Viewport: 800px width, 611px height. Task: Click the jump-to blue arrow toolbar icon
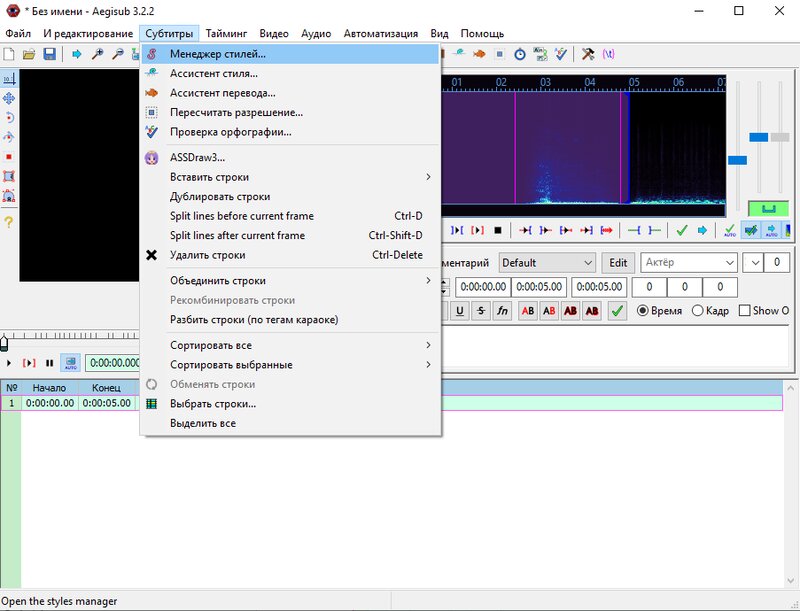pyautogui.click(x=77, y=54)
